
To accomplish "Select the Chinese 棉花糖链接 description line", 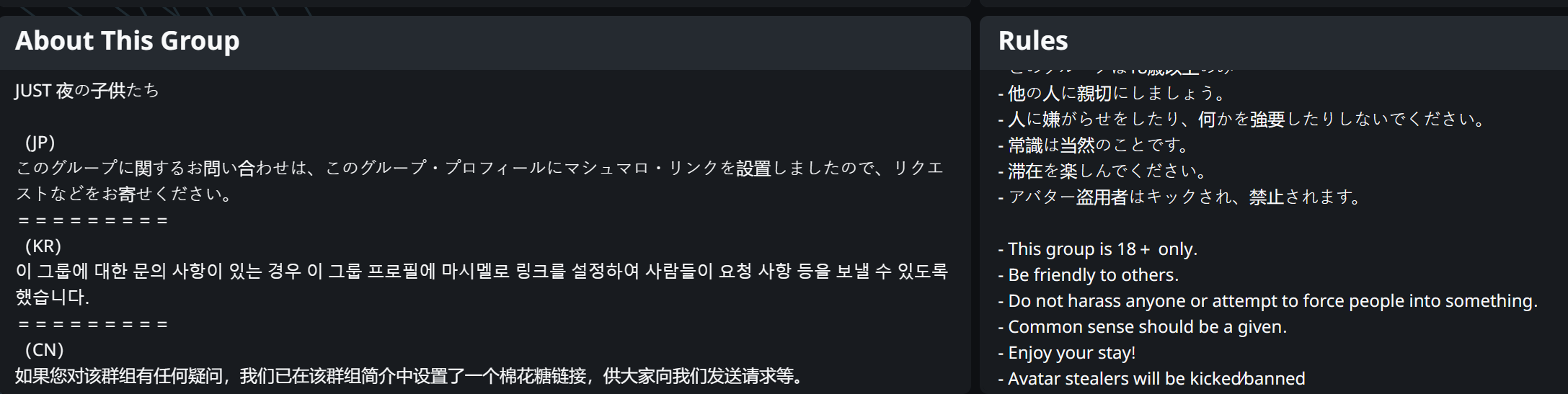I will (409, 376).
